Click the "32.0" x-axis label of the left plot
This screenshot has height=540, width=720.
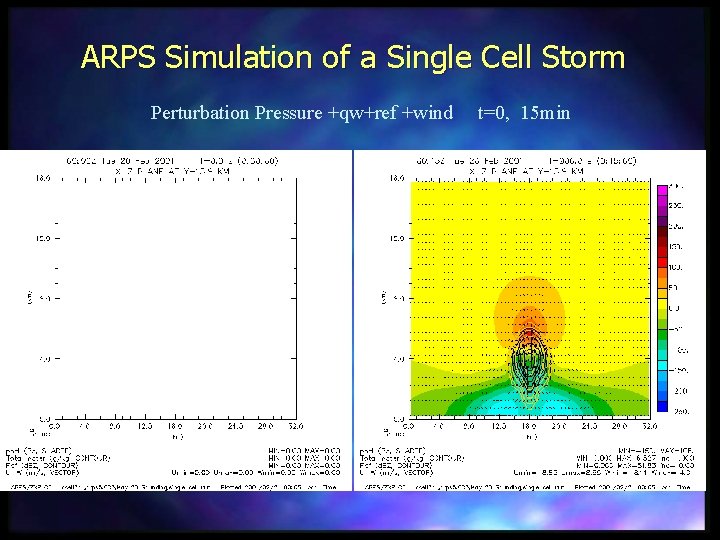(296, 426)
